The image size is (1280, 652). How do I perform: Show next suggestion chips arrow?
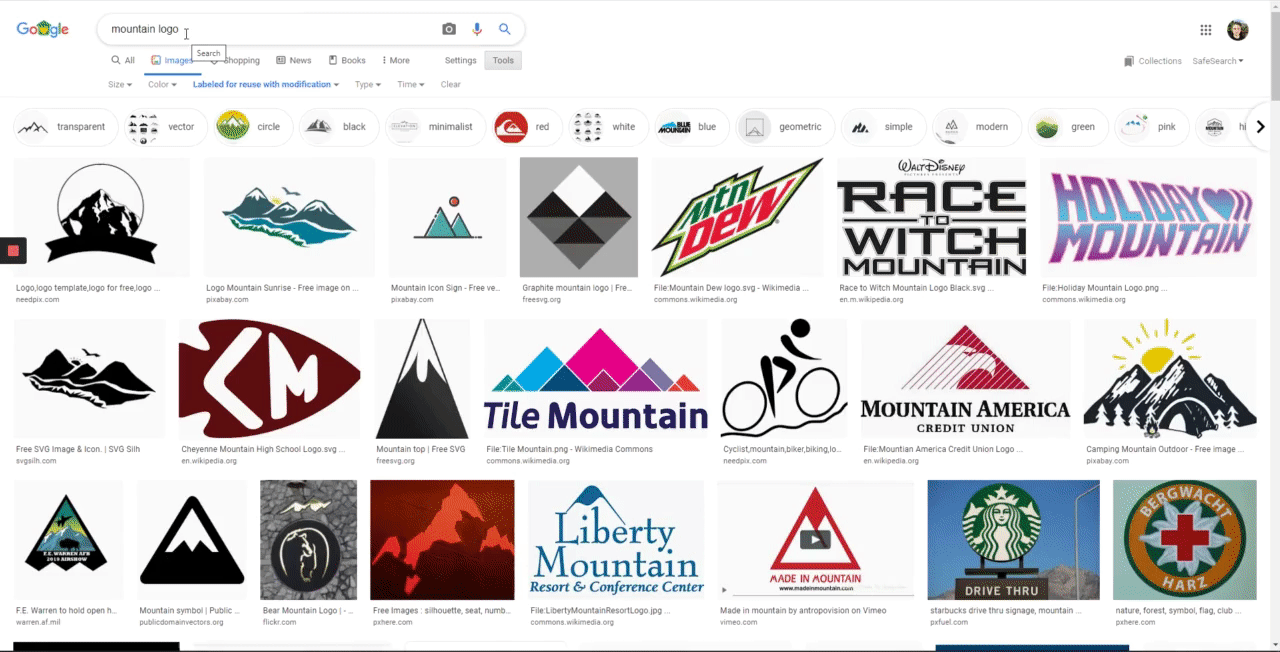[1260, 127]
